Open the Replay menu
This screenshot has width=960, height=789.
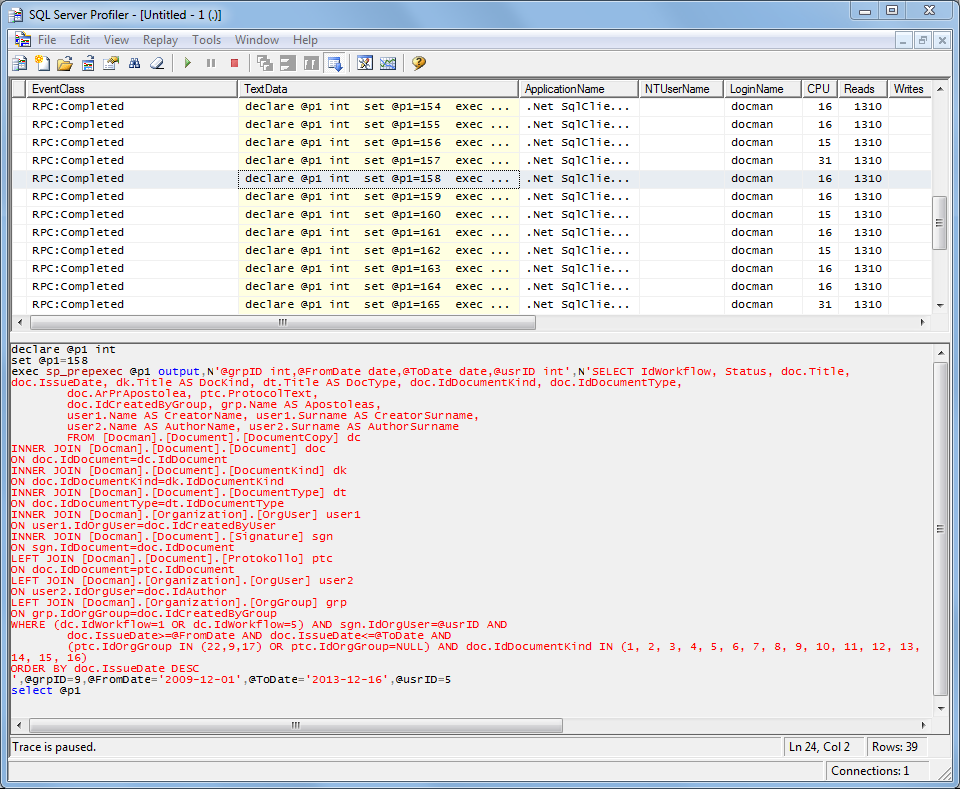[160, 40]
